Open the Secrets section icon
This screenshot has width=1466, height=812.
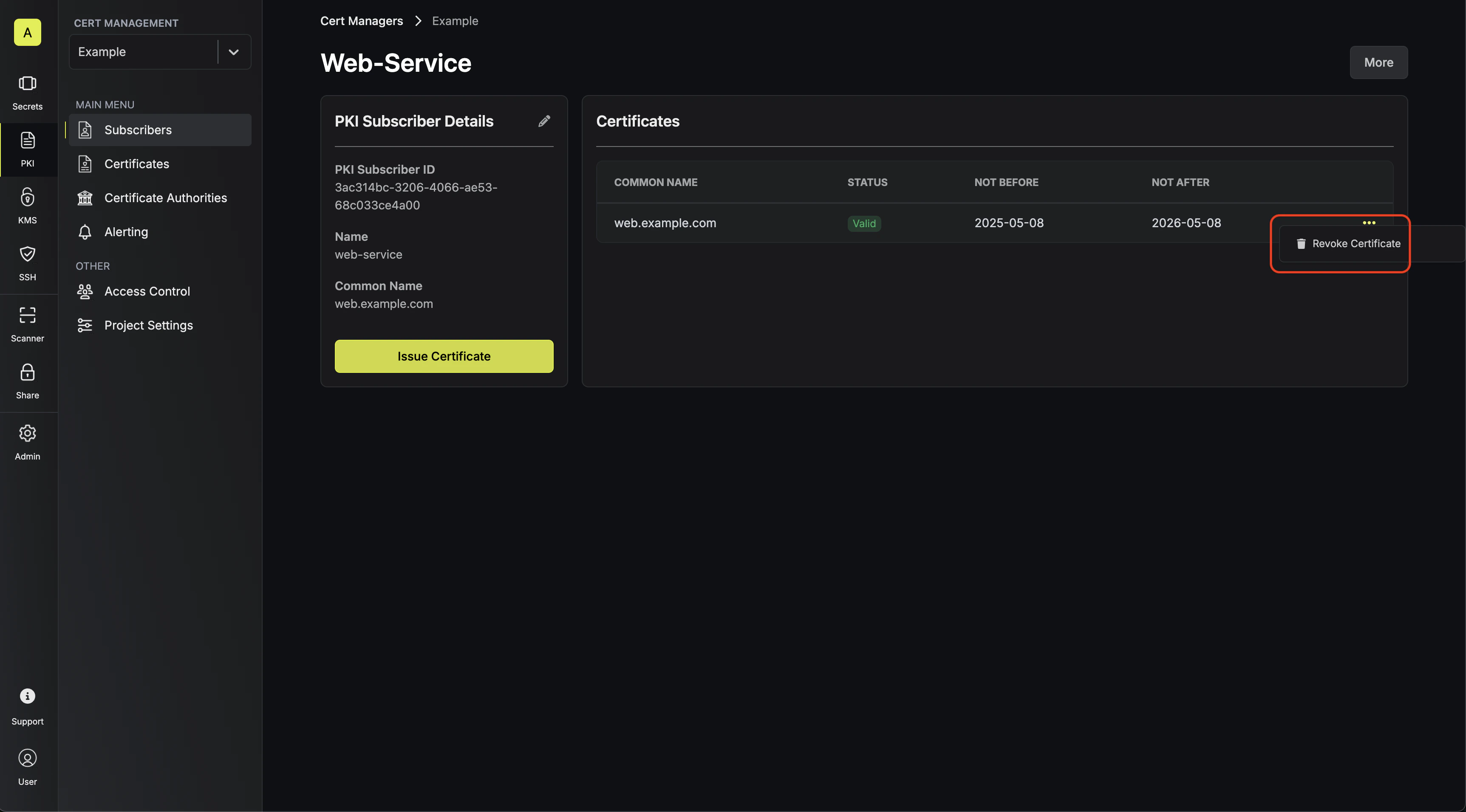(27, 84)
